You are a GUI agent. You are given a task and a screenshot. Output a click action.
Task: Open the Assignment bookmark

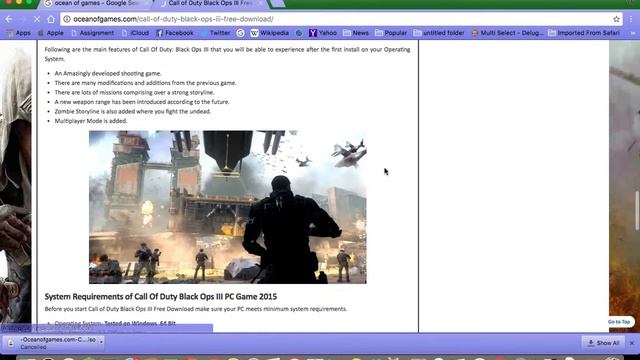click(93, 33)
